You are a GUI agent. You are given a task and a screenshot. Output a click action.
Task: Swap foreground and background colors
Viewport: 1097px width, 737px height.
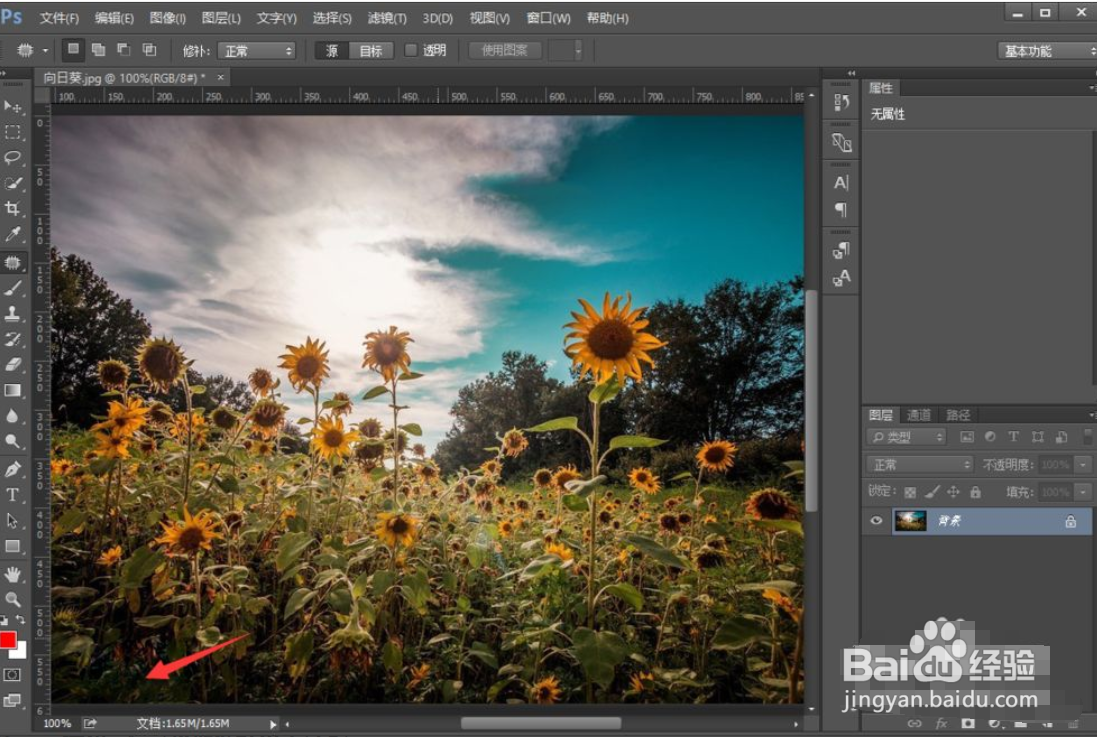(x=20, y=619)
